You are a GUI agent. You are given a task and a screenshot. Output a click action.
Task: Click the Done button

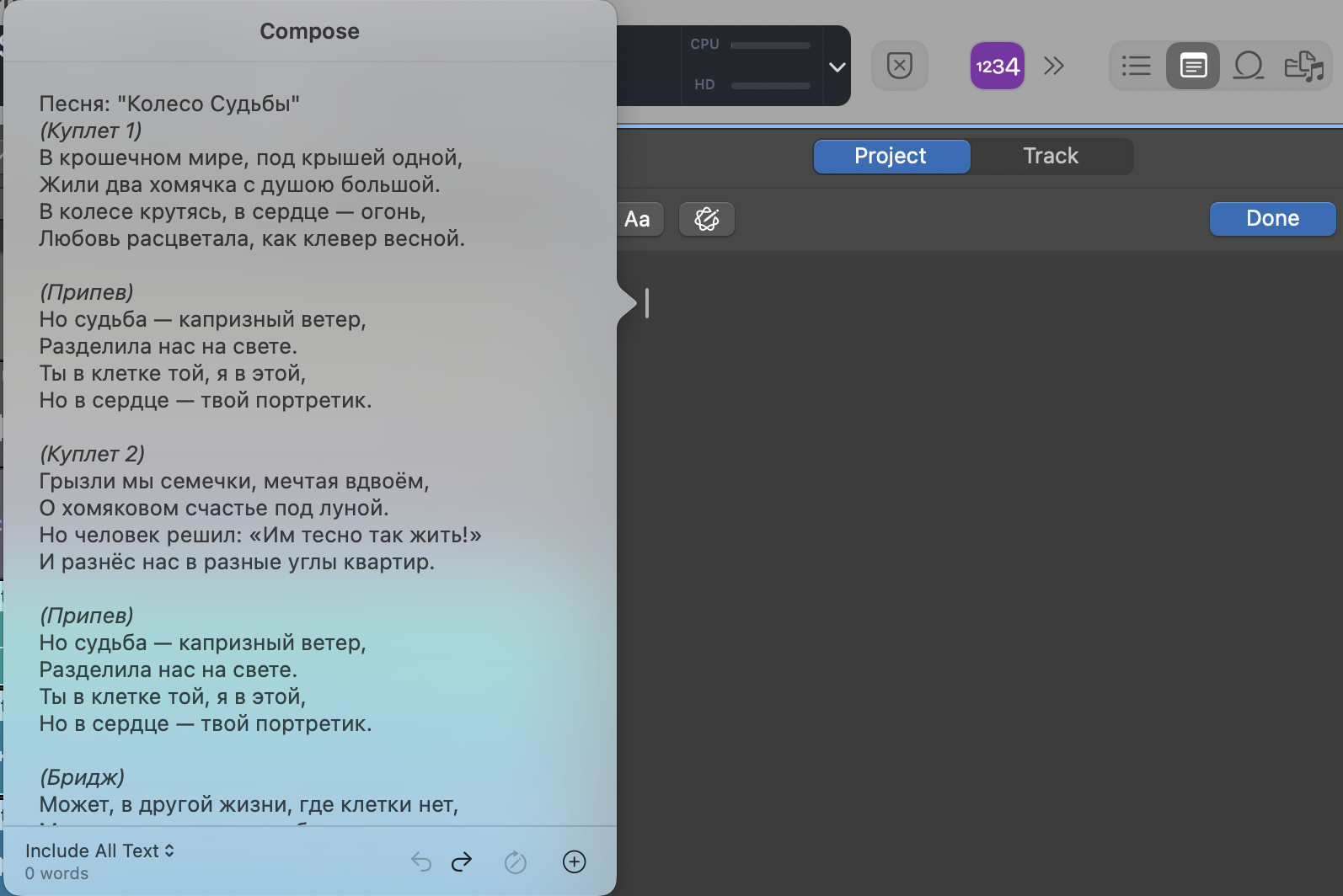[1272, 218]
